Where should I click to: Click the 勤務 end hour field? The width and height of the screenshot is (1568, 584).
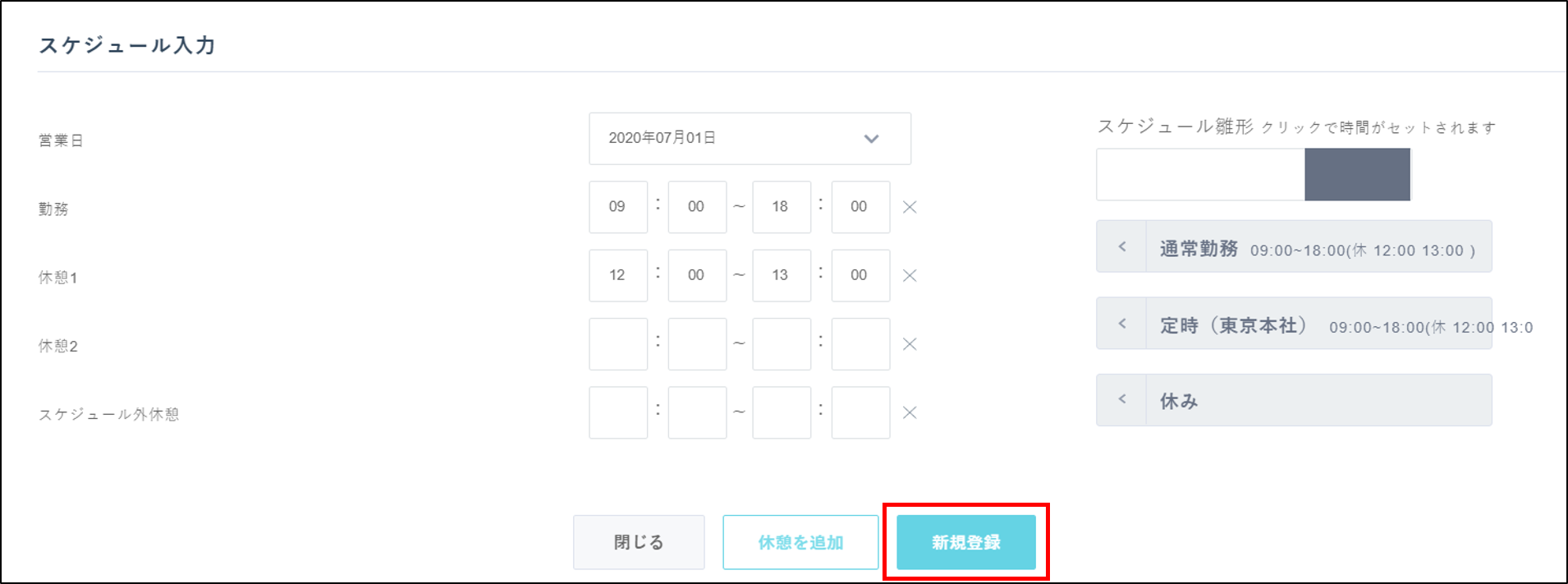781,207
